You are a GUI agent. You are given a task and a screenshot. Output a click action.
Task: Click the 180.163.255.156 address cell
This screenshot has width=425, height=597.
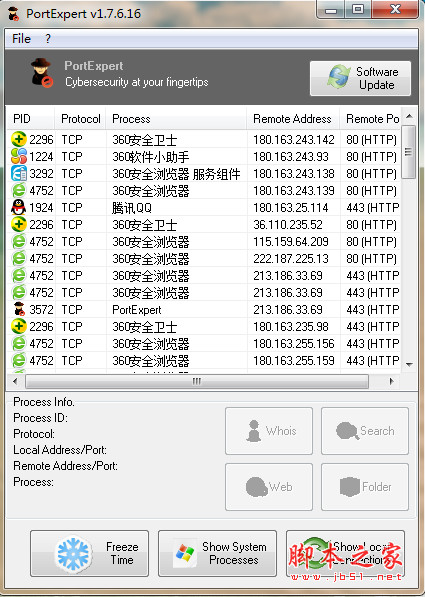(294, 343)
